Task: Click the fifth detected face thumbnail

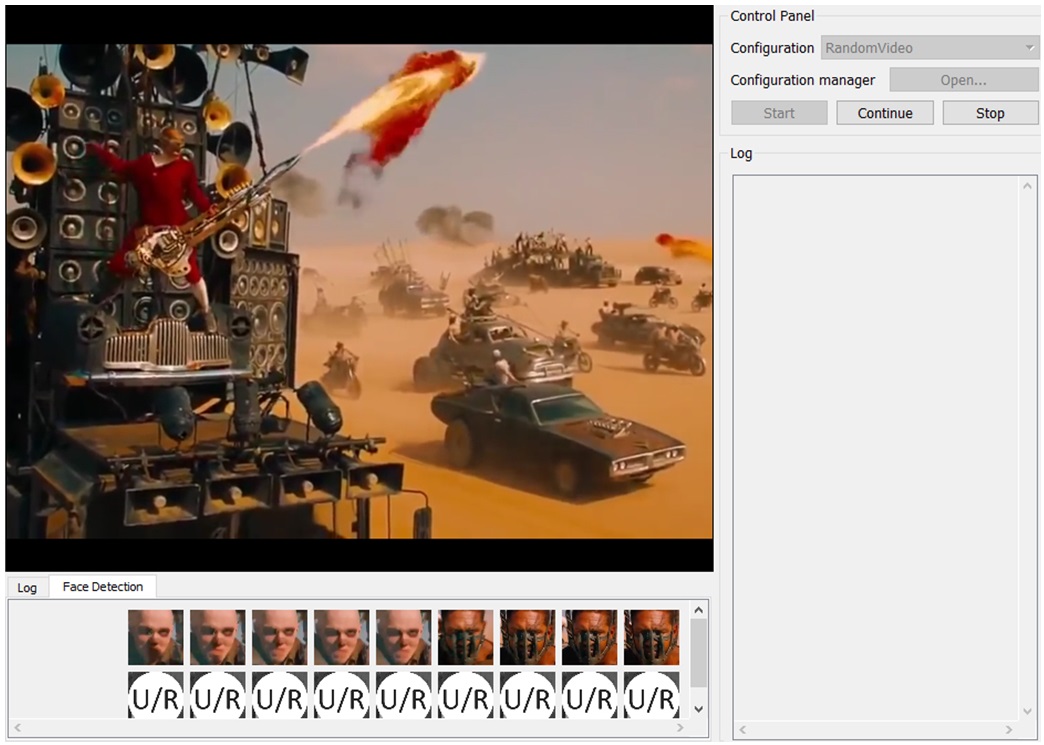Action: click(x=403, y=637)
